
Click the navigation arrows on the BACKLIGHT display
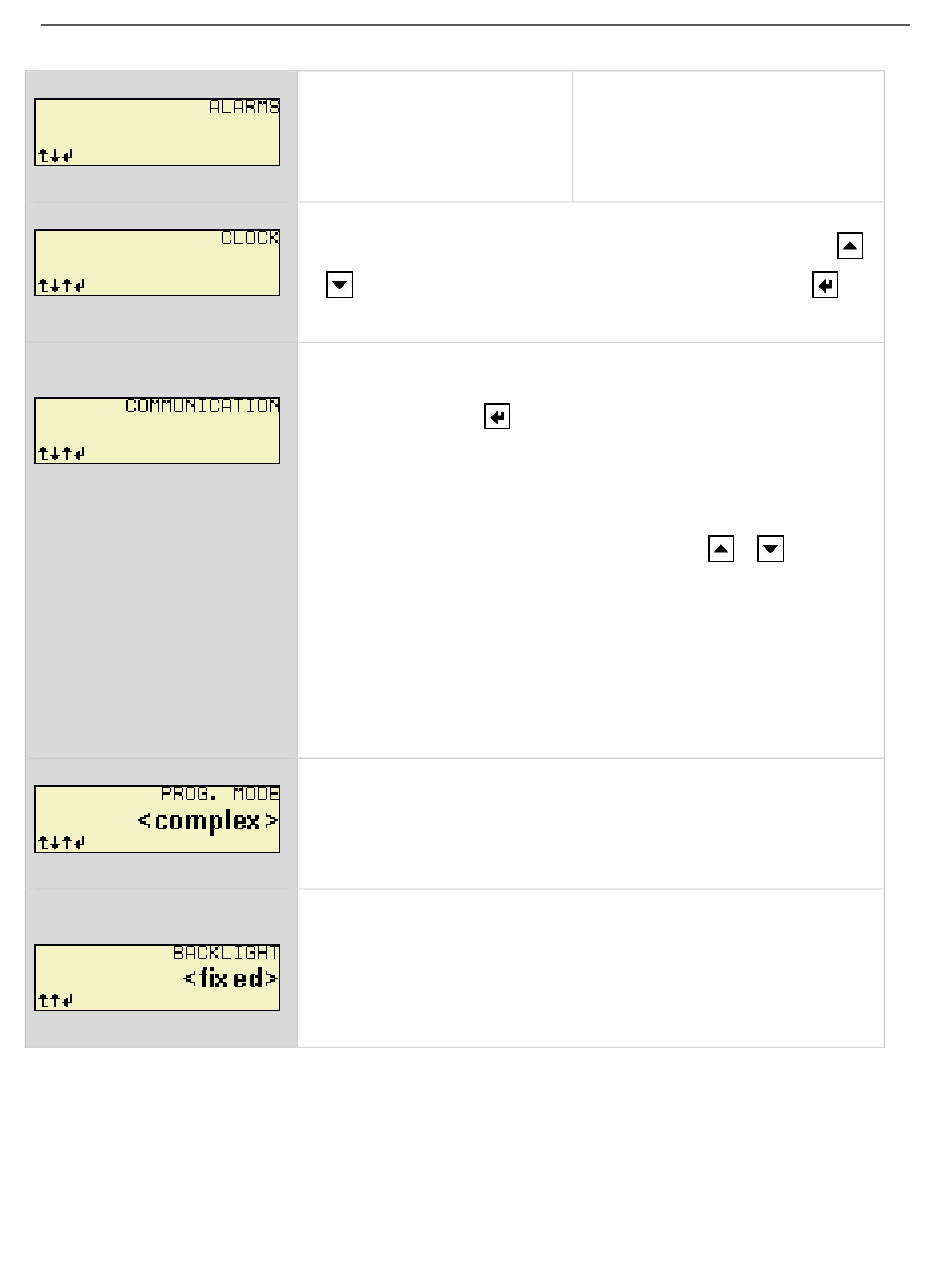[x=56, y=1000]
